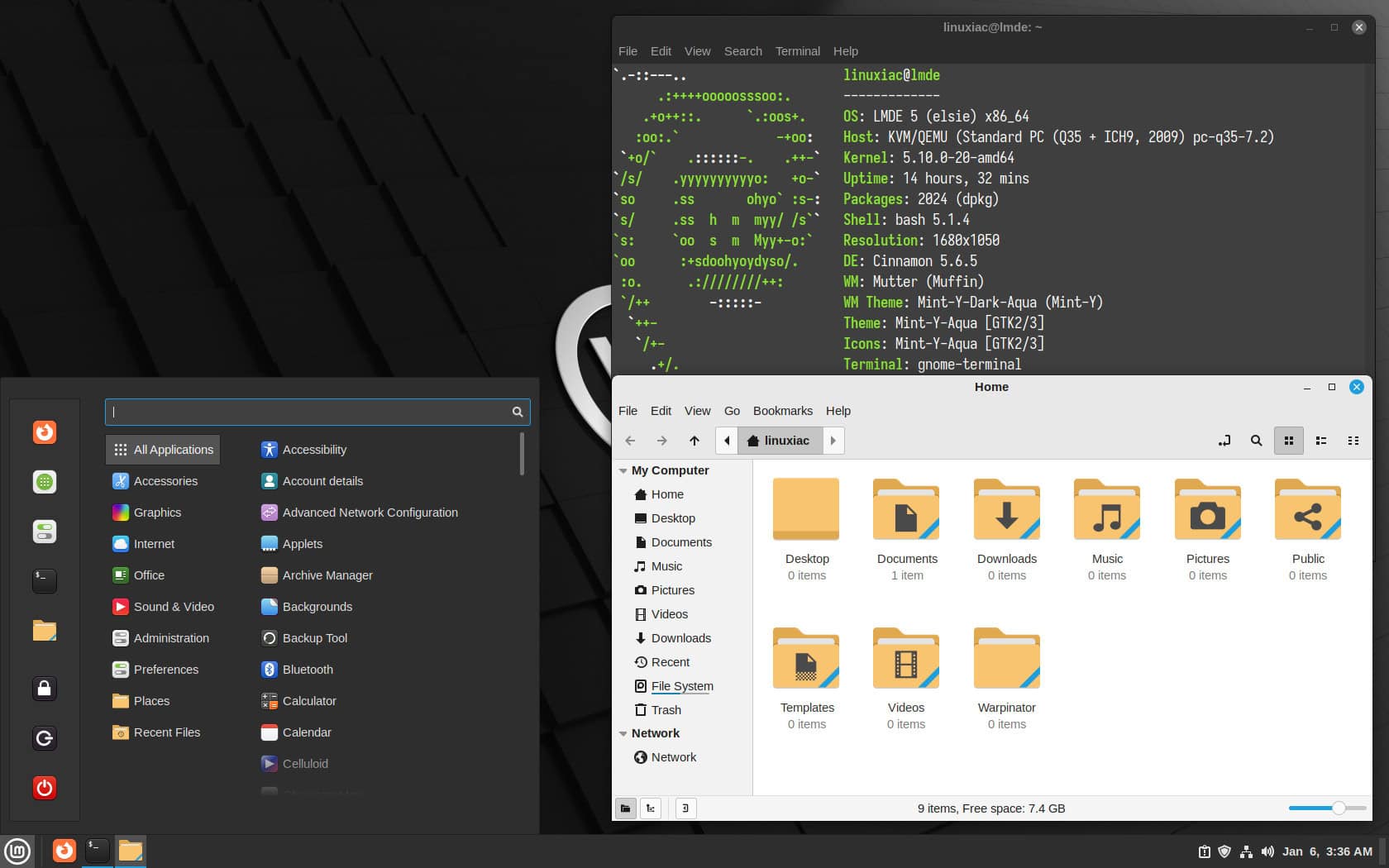Viewport: 1389px width, 868px height.
Task: Open the Bookmarks menu in Nemo
Action: click(782, 411)
